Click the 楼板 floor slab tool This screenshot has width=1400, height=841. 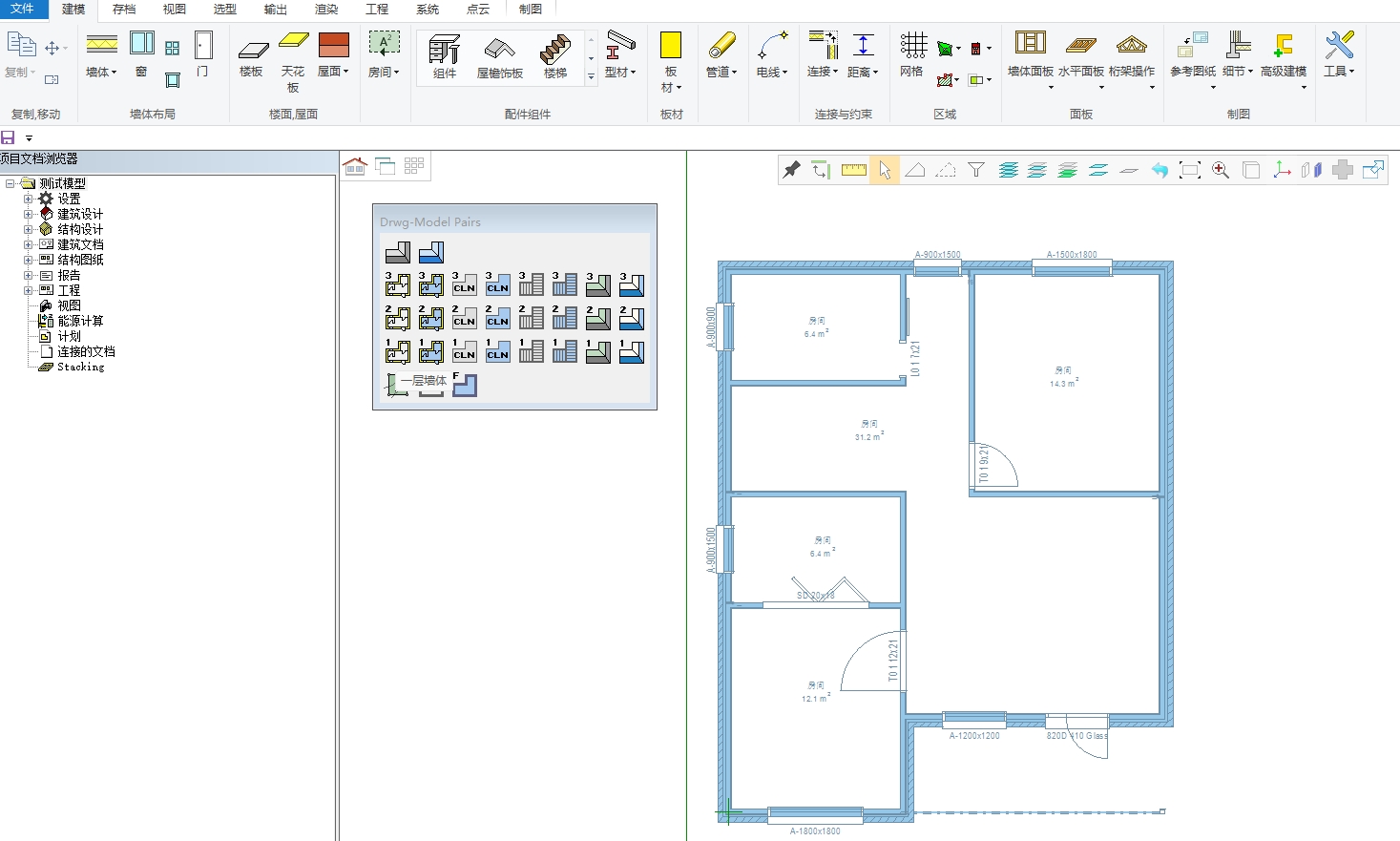[252, 56]
